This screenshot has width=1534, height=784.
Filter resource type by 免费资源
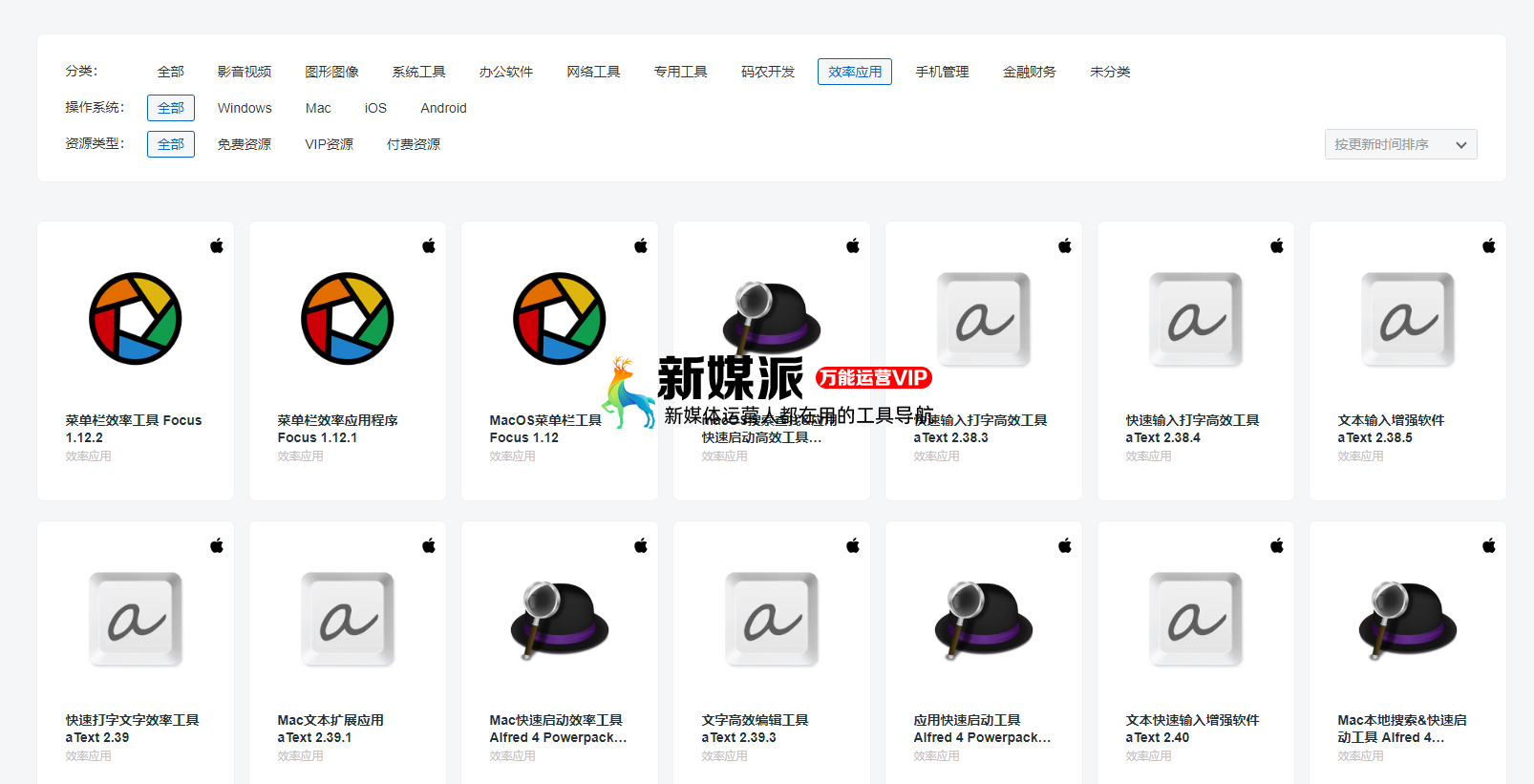pos(245,144)
